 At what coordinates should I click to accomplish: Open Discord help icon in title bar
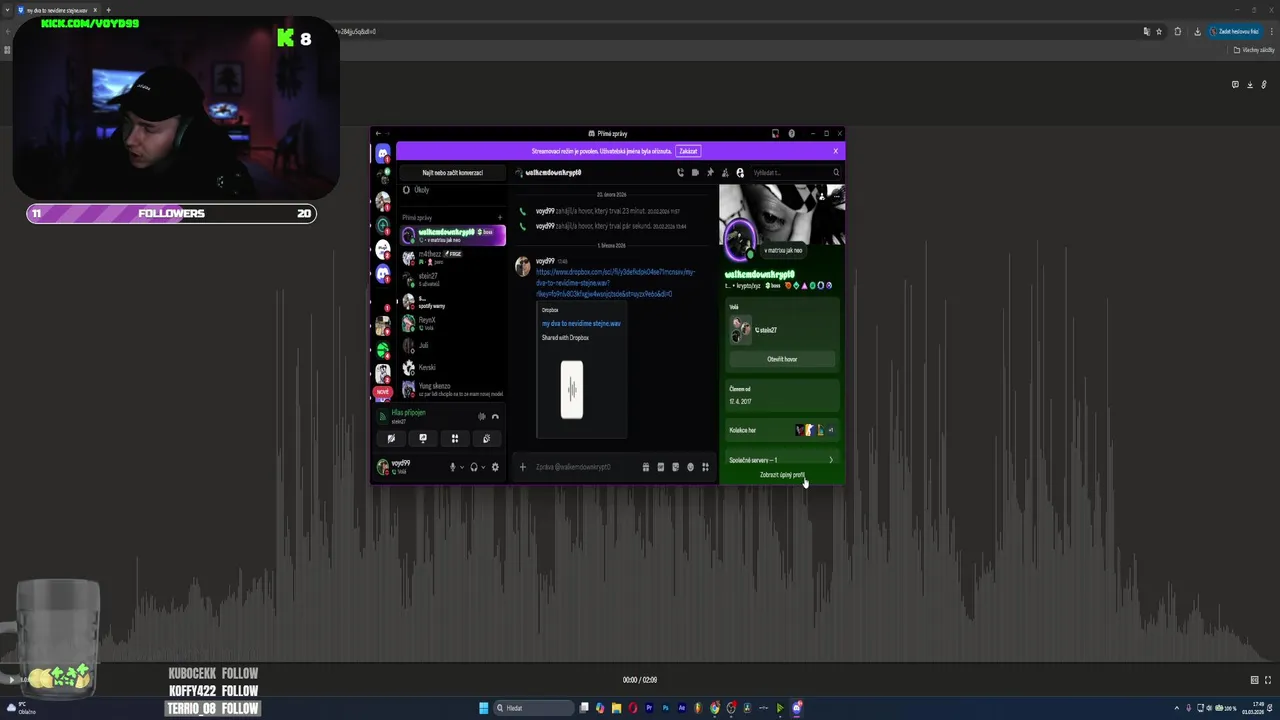tap(792, 133)
